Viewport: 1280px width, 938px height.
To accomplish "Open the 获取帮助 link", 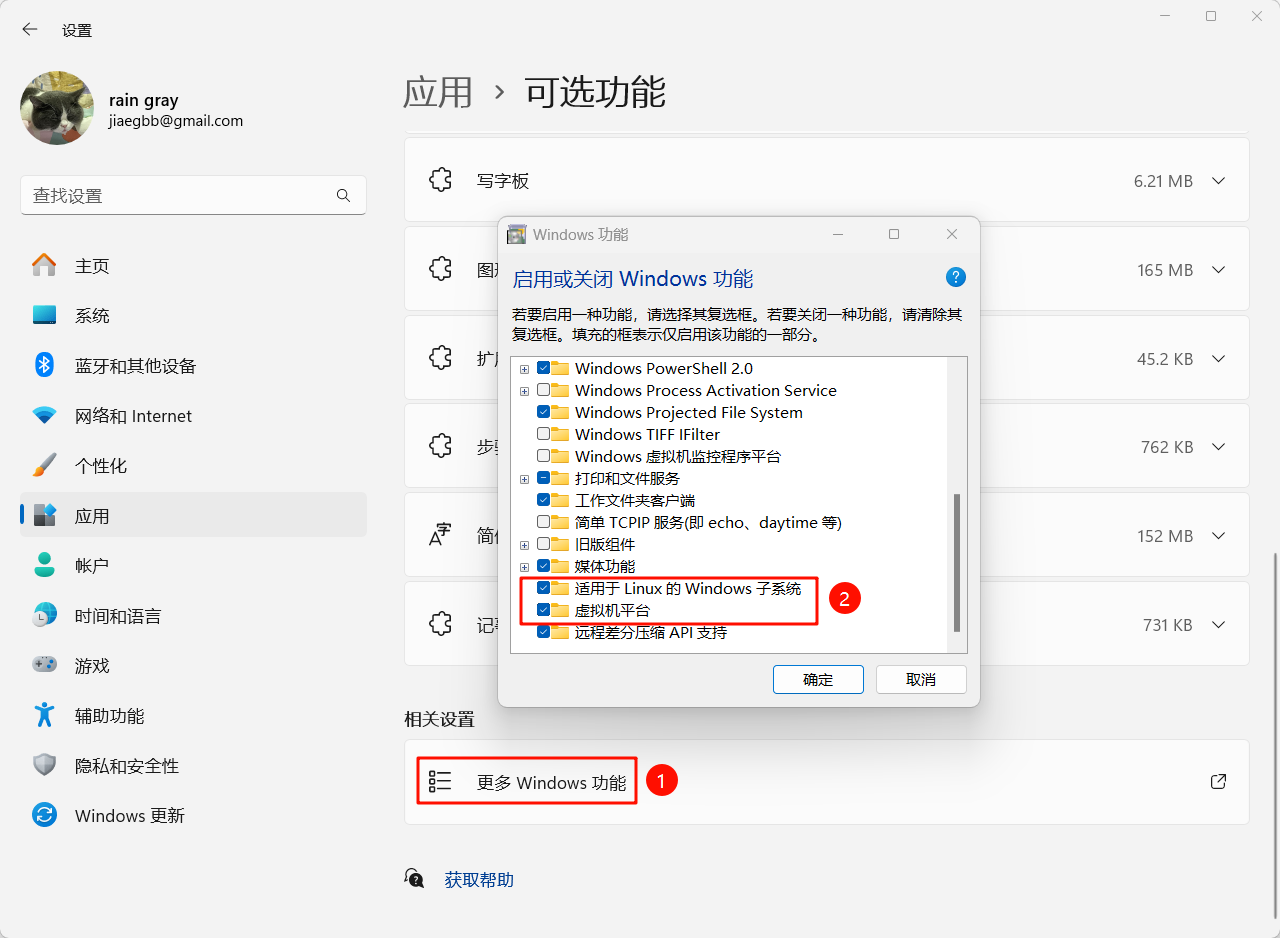I will click(x=478, y=879).
